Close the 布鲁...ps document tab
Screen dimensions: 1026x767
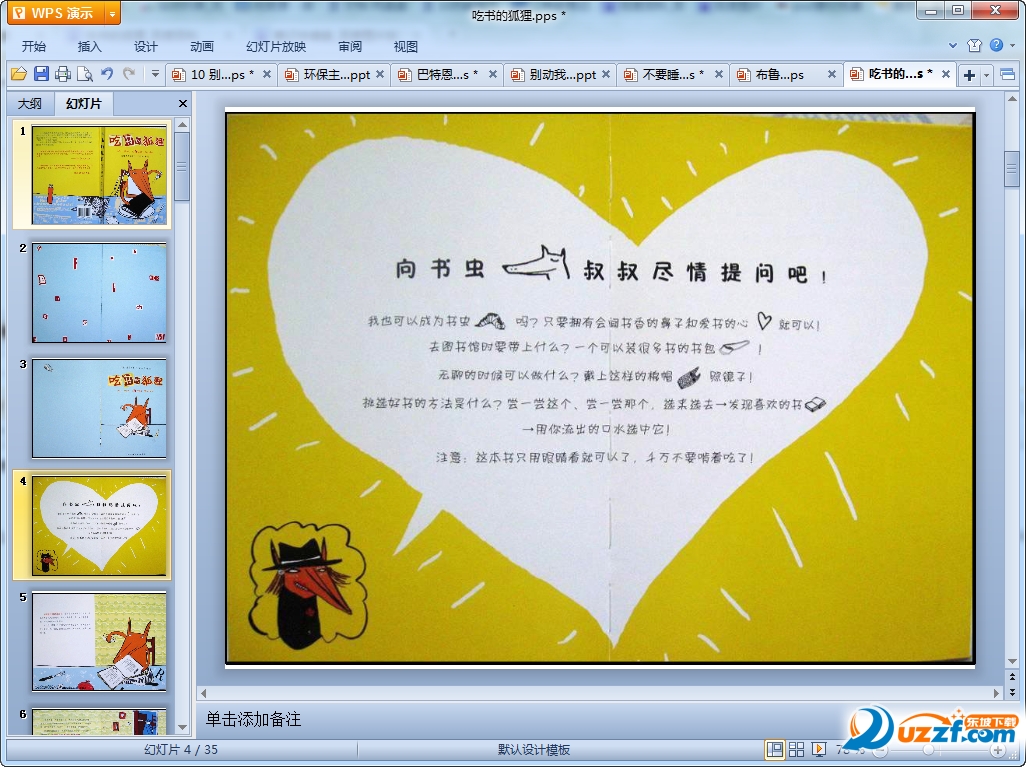[832, 75]
